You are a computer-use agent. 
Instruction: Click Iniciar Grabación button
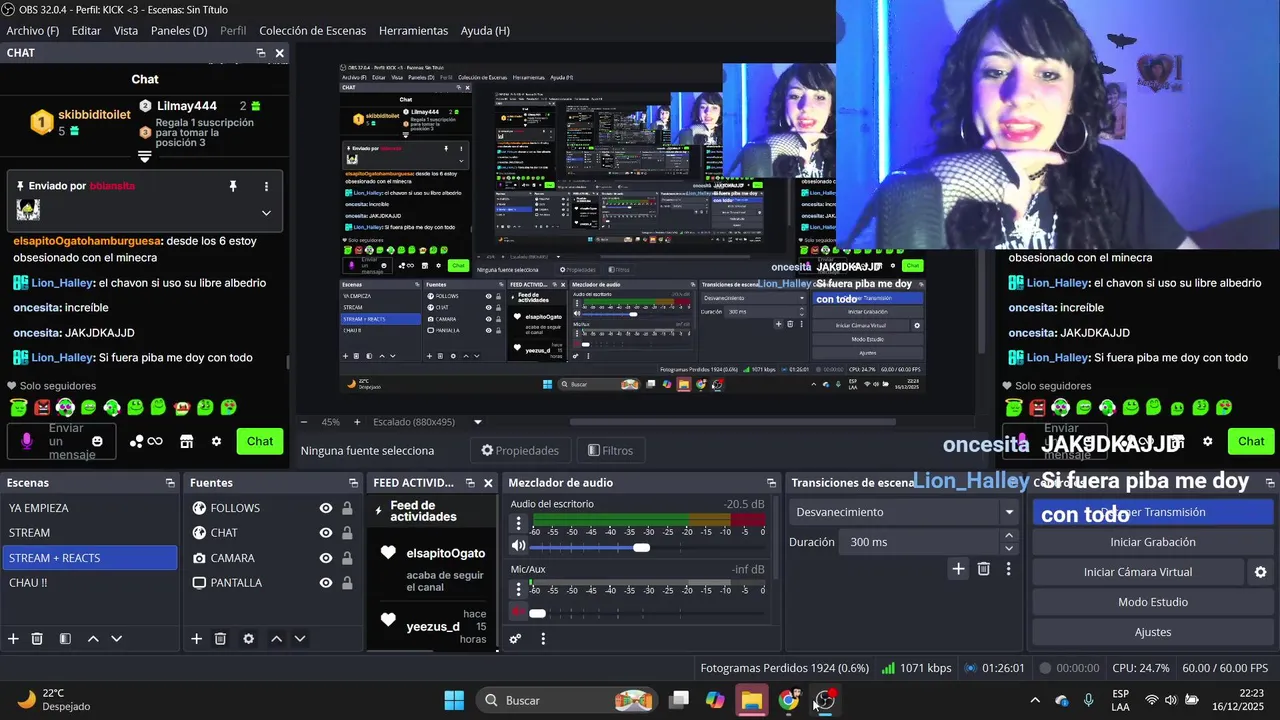click(x=1153, y=542)
